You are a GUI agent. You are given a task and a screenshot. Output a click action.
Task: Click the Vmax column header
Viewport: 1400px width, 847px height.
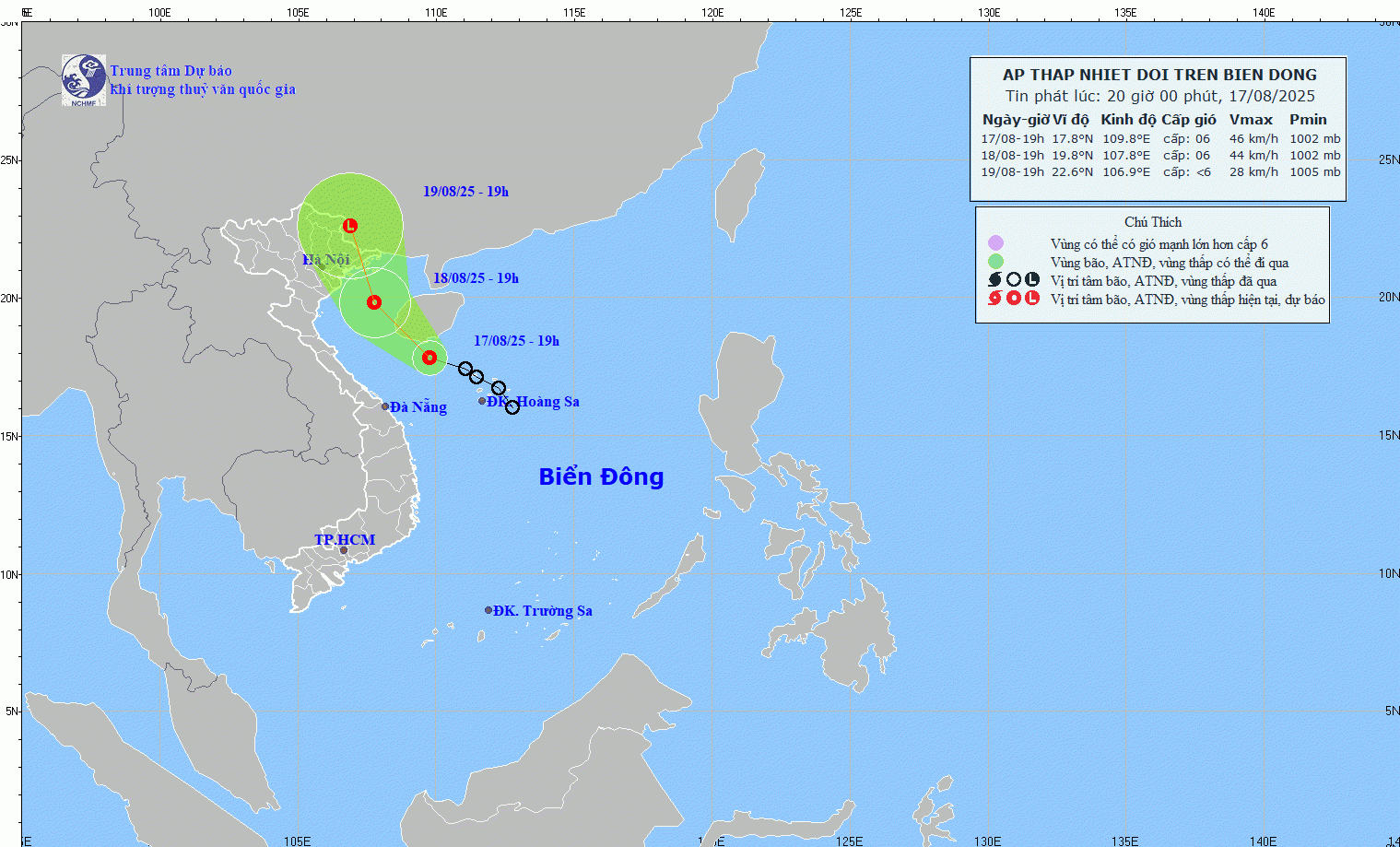(x=1251, y=120)
